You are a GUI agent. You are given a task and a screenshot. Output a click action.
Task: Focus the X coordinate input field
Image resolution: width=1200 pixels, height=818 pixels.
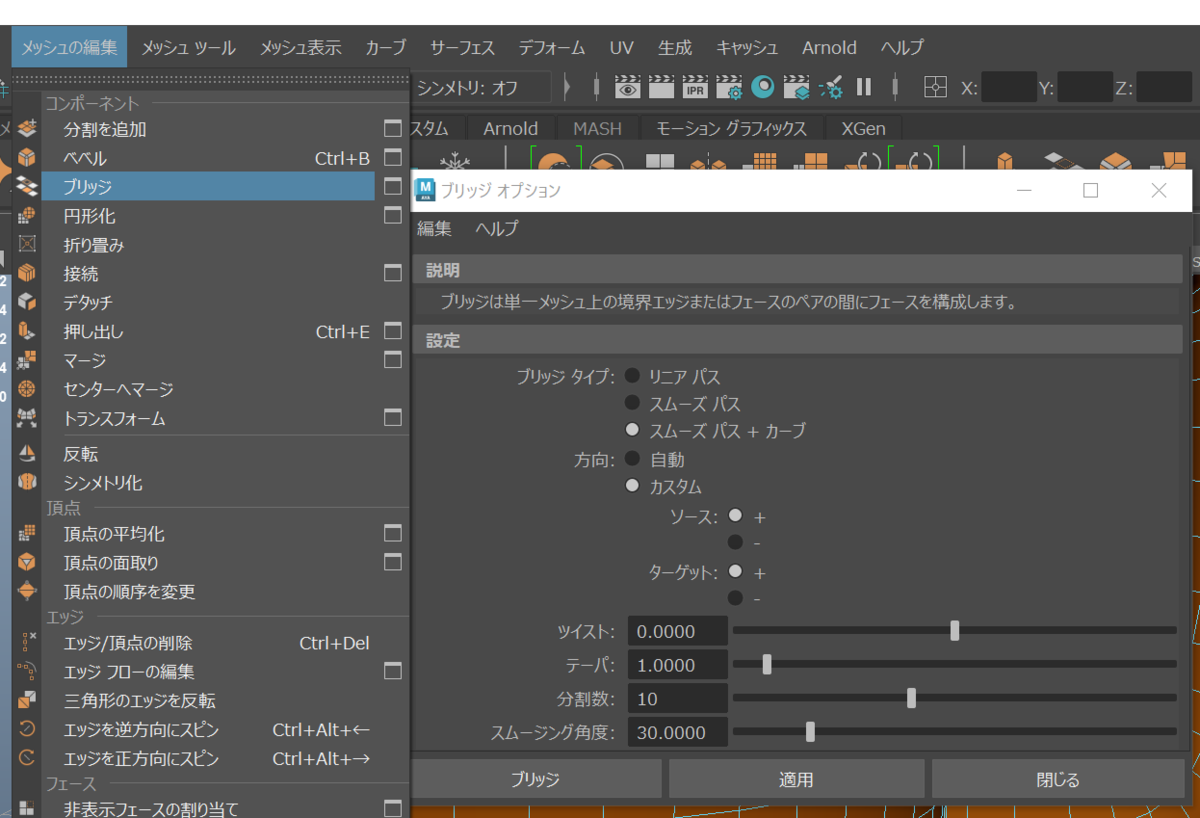[x=1008, y=87]
